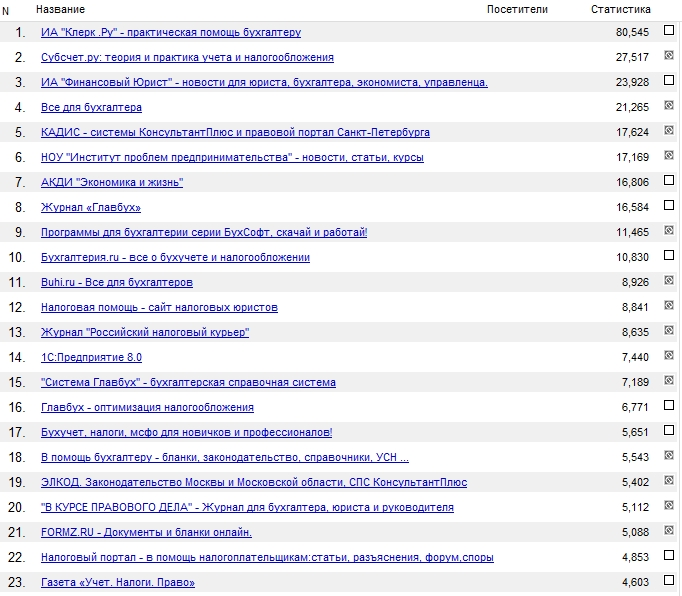Open statistics icon for КАДИС row
Image resolution: width=682 pixels, height=596 pixels.
pyautogui.click(x=669, y=130)
